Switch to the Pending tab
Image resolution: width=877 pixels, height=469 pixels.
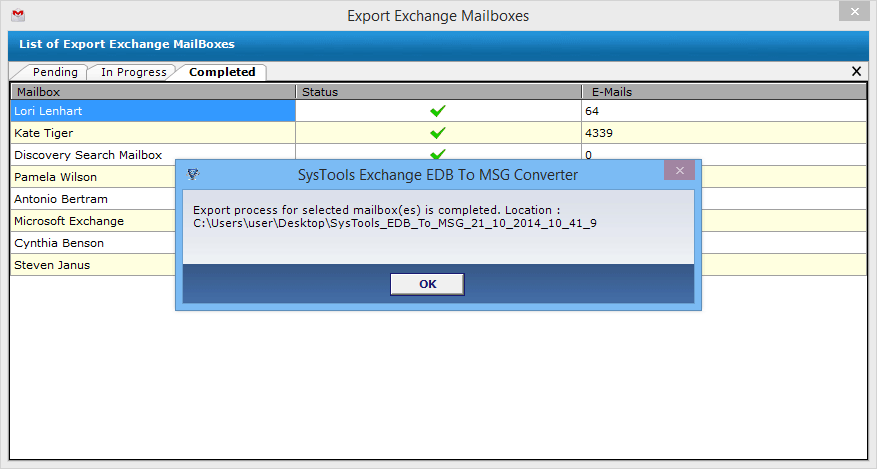pos(55,72)
